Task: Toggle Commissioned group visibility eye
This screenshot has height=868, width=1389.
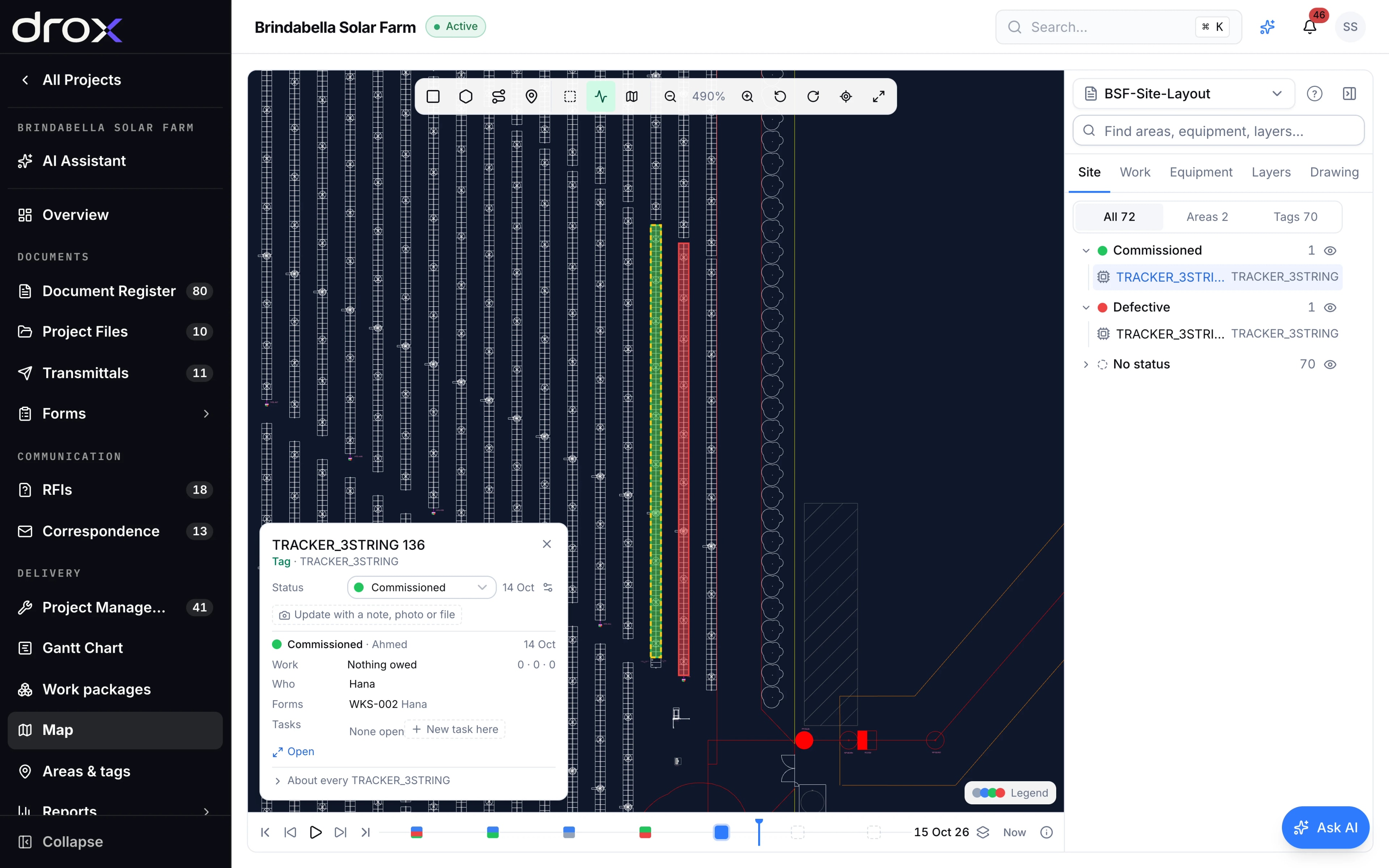Action: [x=1330, y=251]
